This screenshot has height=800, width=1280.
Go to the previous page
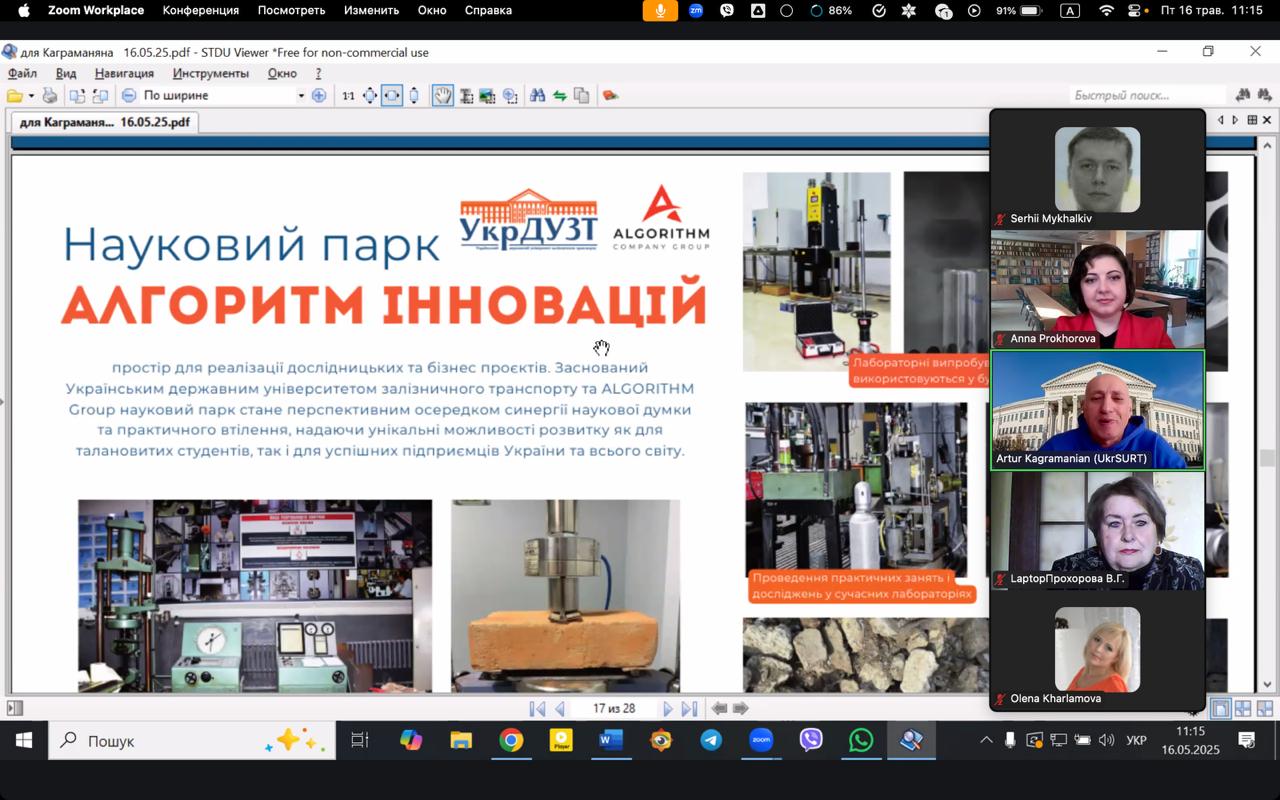pyautogui.click(x=560, y=708)
